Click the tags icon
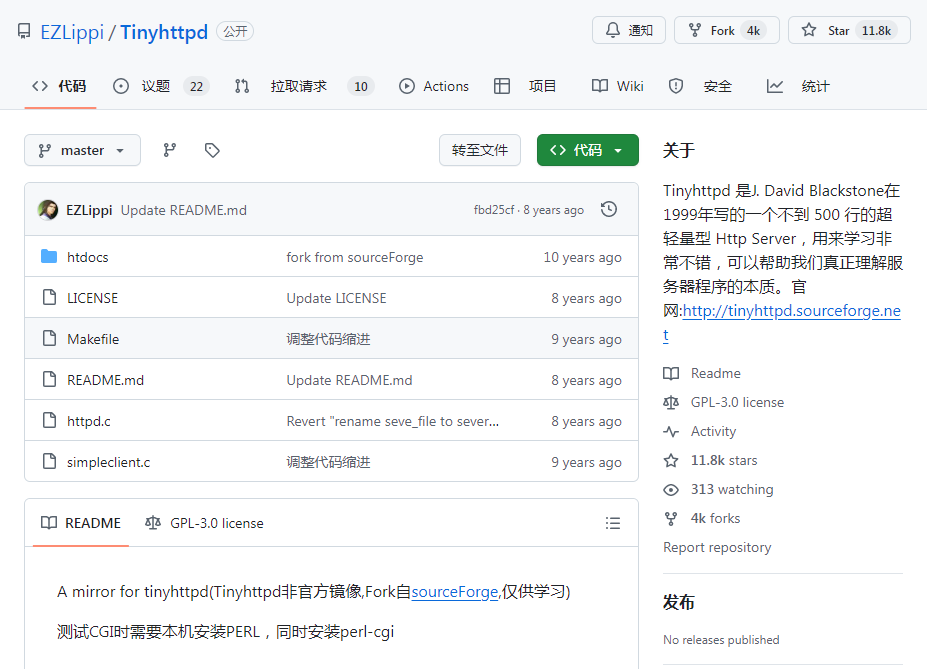Image resolution: width=927 pixels, height=669 pixels. pyautogui.click(x=212, y=150)
